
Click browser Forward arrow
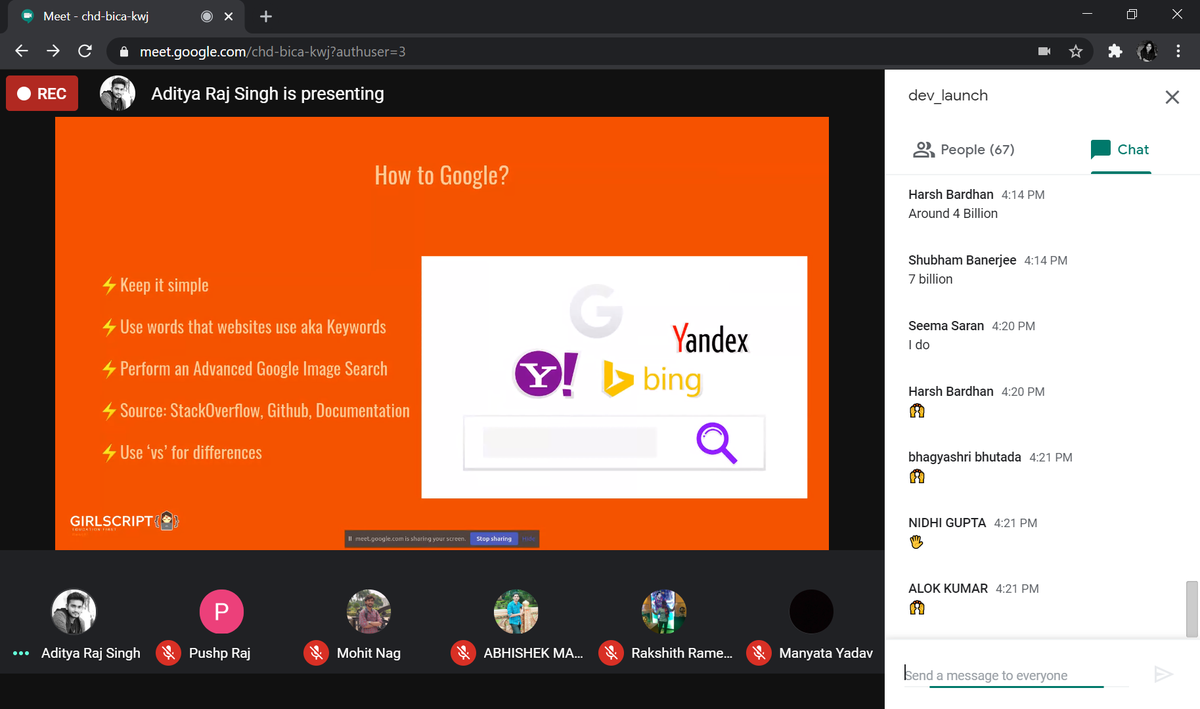coord(54,51)
